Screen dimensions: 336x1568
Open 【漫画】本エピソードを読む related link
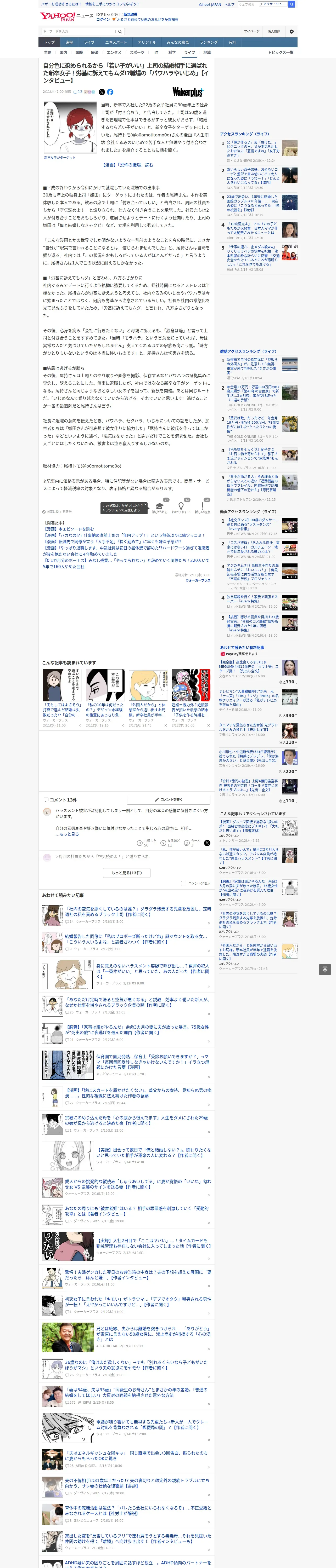coord(69,529)
